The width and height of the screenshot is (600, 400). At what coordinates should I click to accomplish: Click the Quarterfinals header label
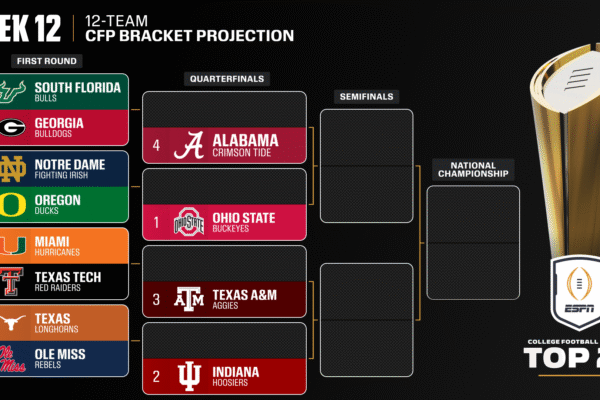[x=223, y=78]
